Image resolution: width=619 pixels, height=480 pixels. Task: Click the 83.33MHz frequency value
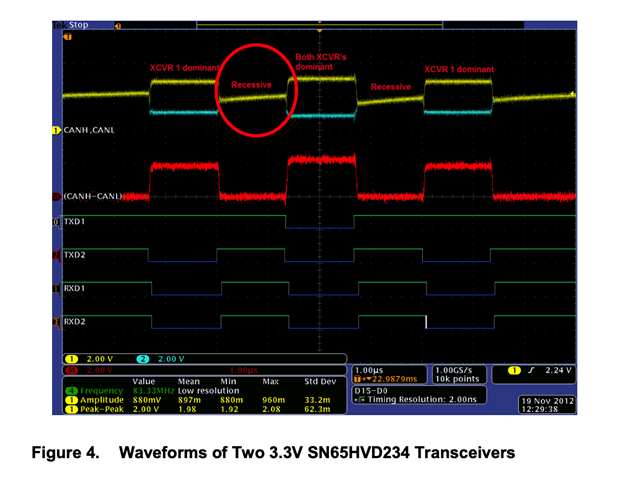coord(153,391)
